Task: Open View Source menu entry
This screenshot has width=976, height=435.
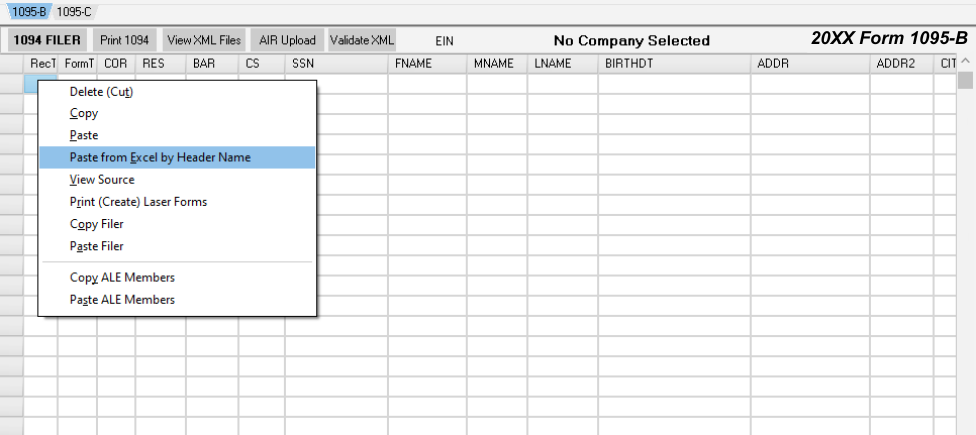Action: click(102, 180)
